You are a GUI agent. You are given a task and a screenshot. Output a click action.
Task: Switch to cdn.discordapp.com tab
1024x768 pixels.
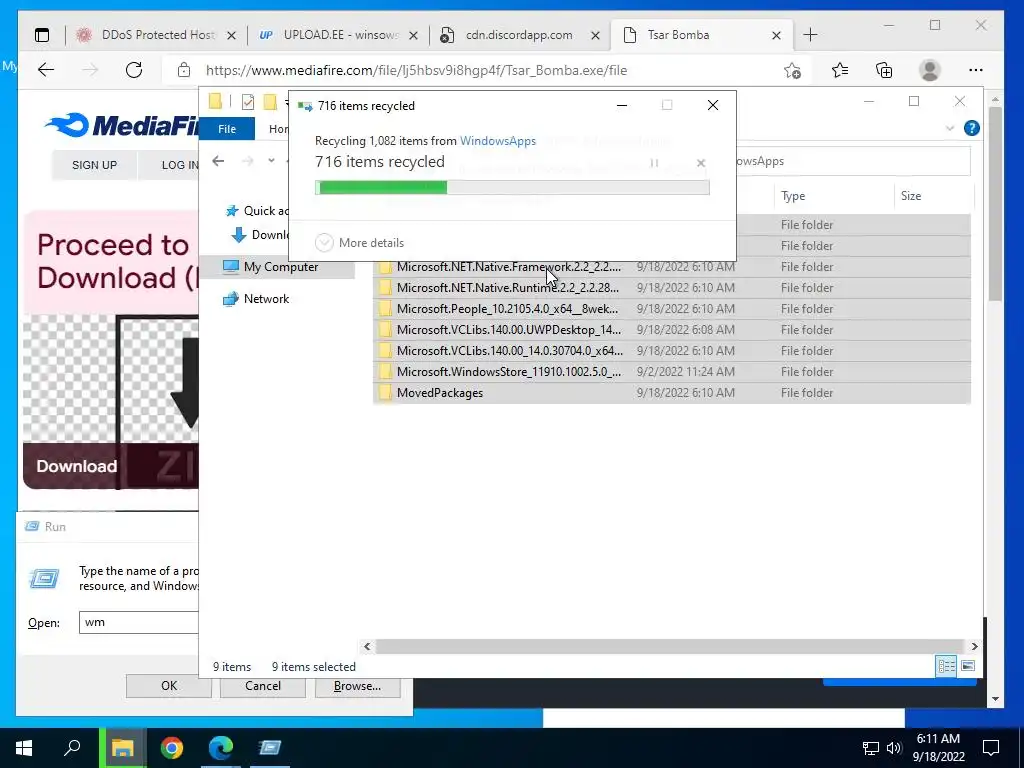(x=520, y=35)
